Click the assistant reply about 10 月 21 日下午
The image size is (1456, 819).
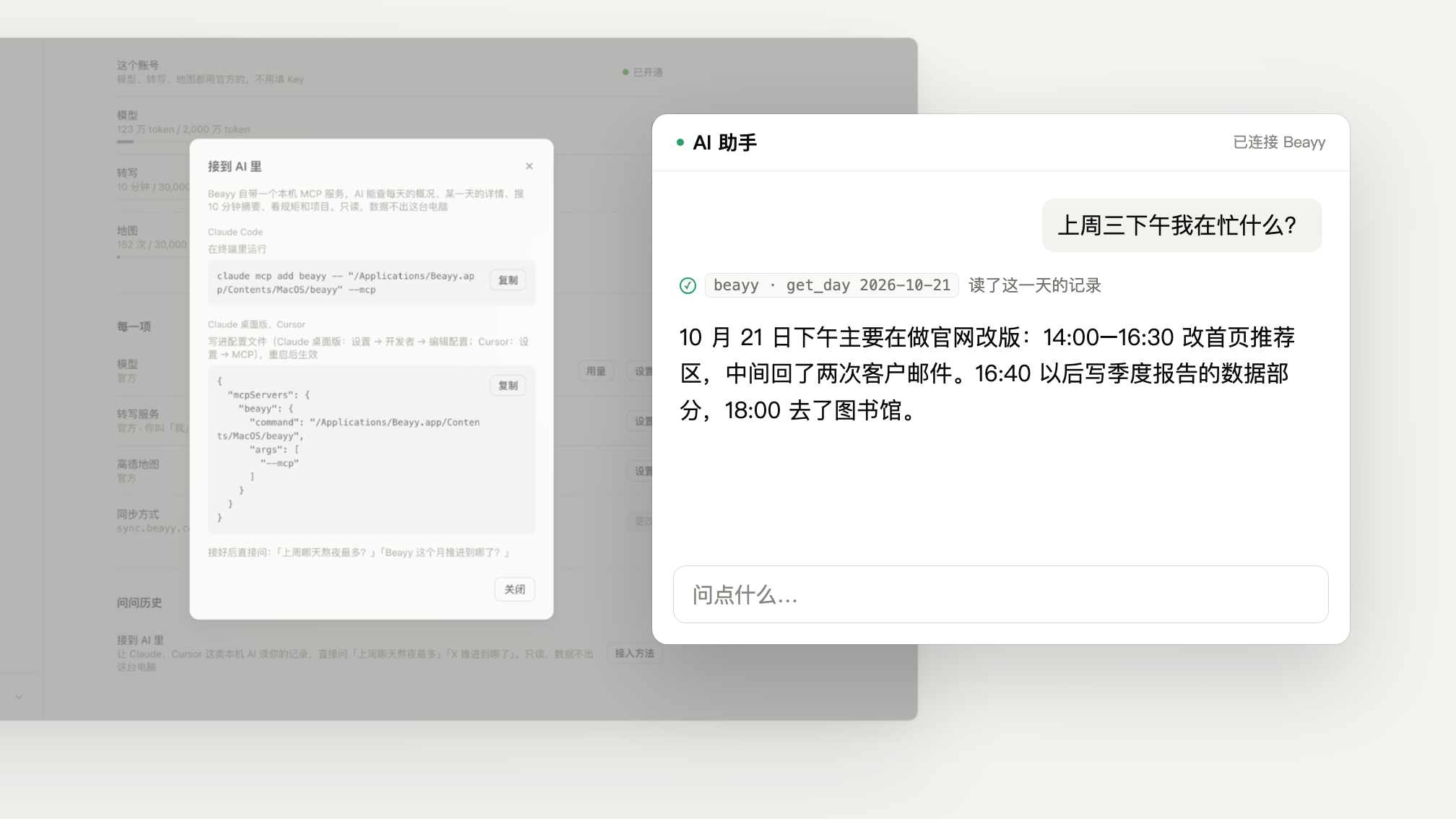(x=987, y=373)
